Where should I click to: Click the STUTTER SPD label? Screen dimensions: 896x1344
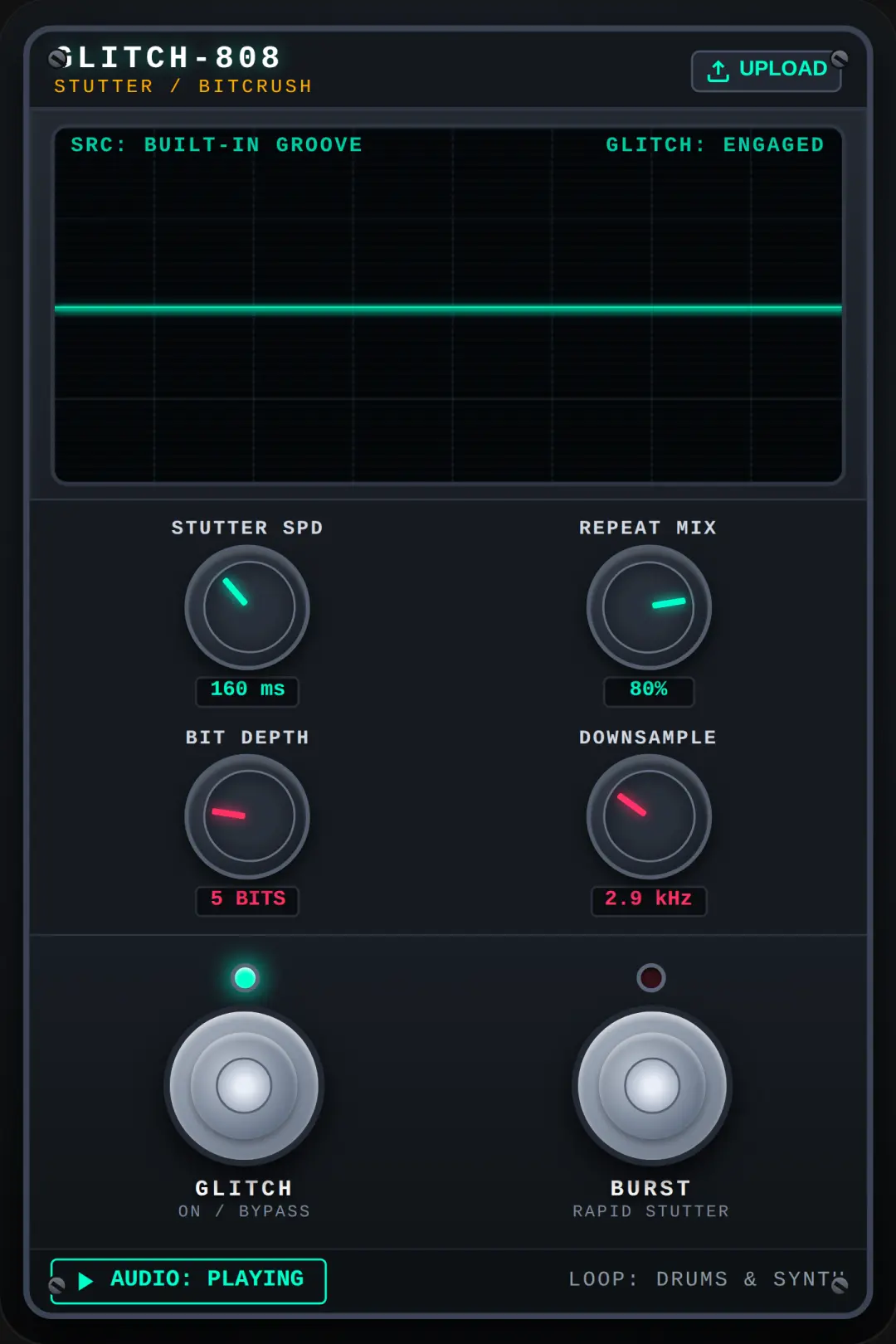tap(247, 528)
